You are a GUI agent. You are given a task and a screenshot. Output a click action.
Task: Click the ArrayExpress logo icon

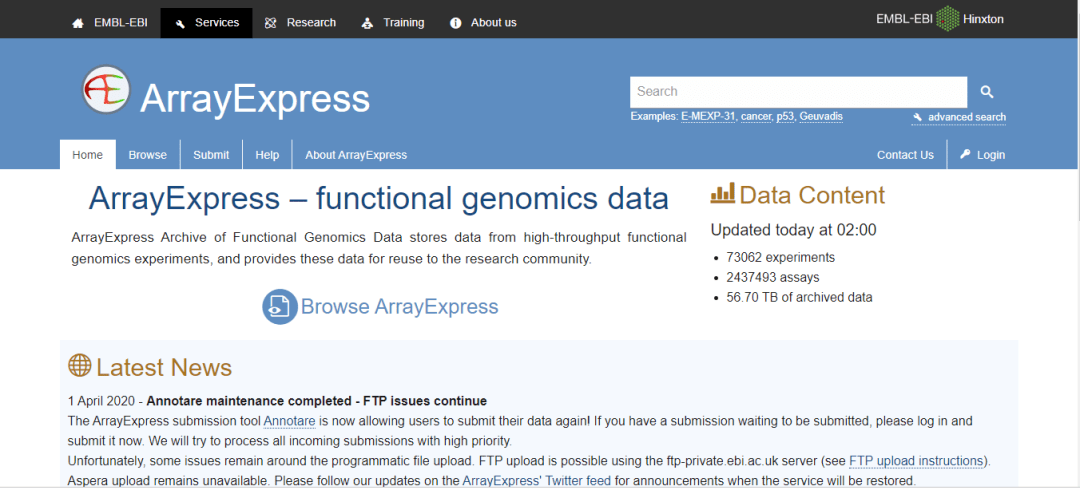(106, 90)
